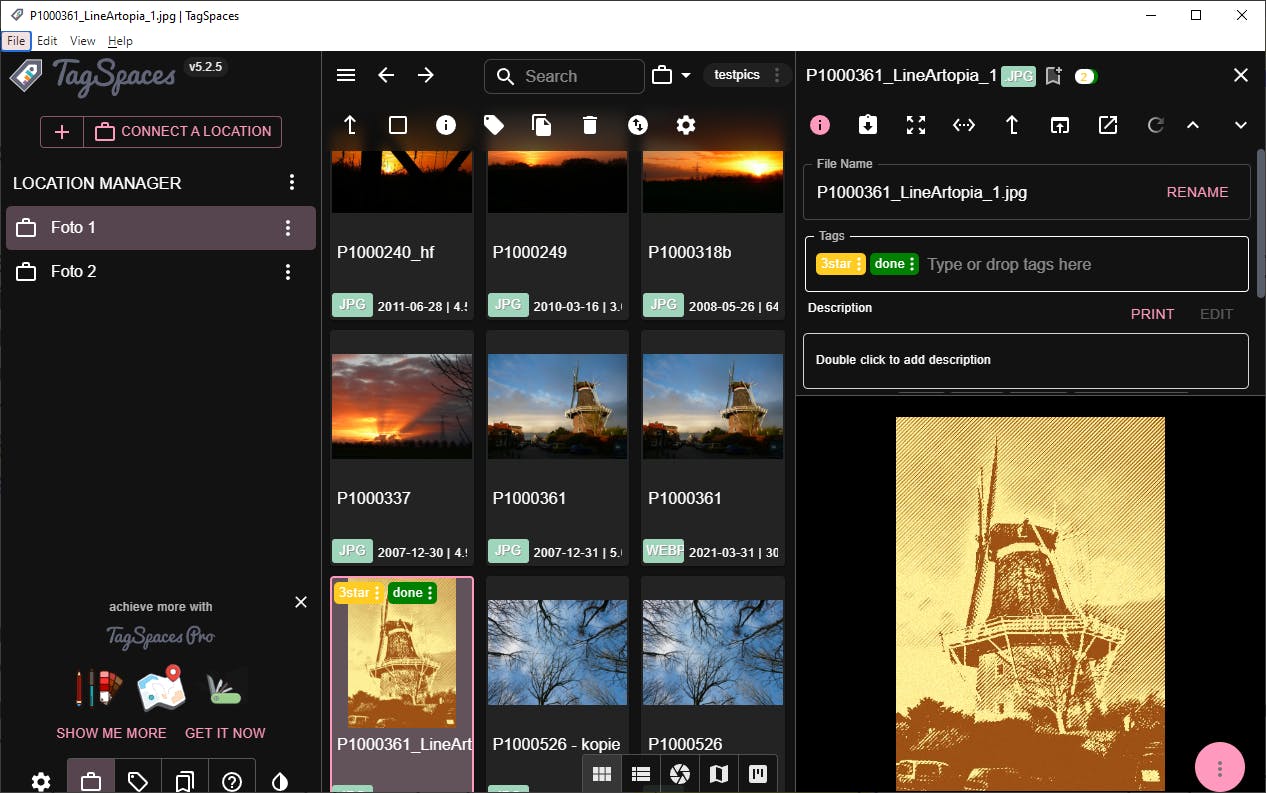Click the plus create new button
Viewport: 1266px width, 793px height.
pyautogui.click(x=62, y=132)
